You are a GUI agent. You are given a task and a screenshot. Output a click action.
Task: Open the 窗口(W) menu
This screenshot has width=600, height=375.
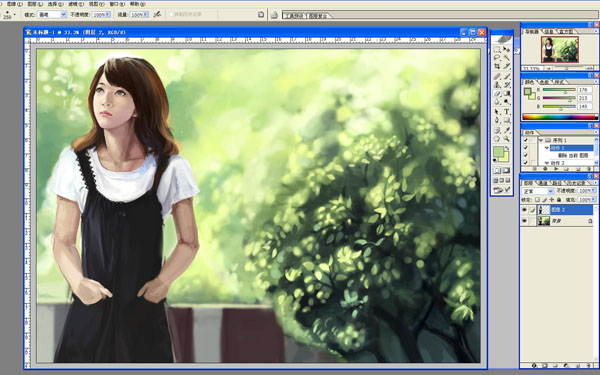click(117, 4)
